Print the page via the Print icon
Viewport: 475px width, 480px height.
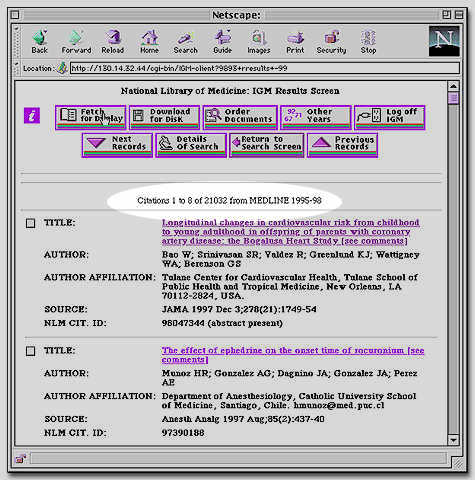(295, 41)
